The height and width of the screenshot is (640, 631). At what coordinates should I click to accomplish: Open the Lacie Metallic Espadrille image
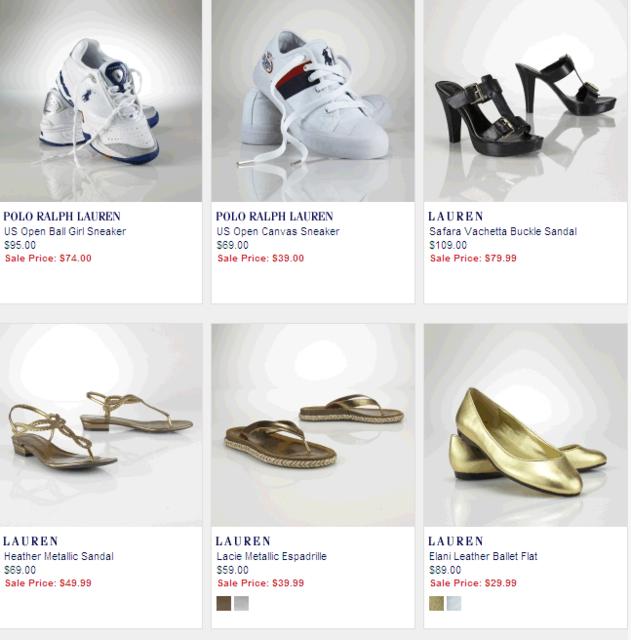(x=313, y=425)
